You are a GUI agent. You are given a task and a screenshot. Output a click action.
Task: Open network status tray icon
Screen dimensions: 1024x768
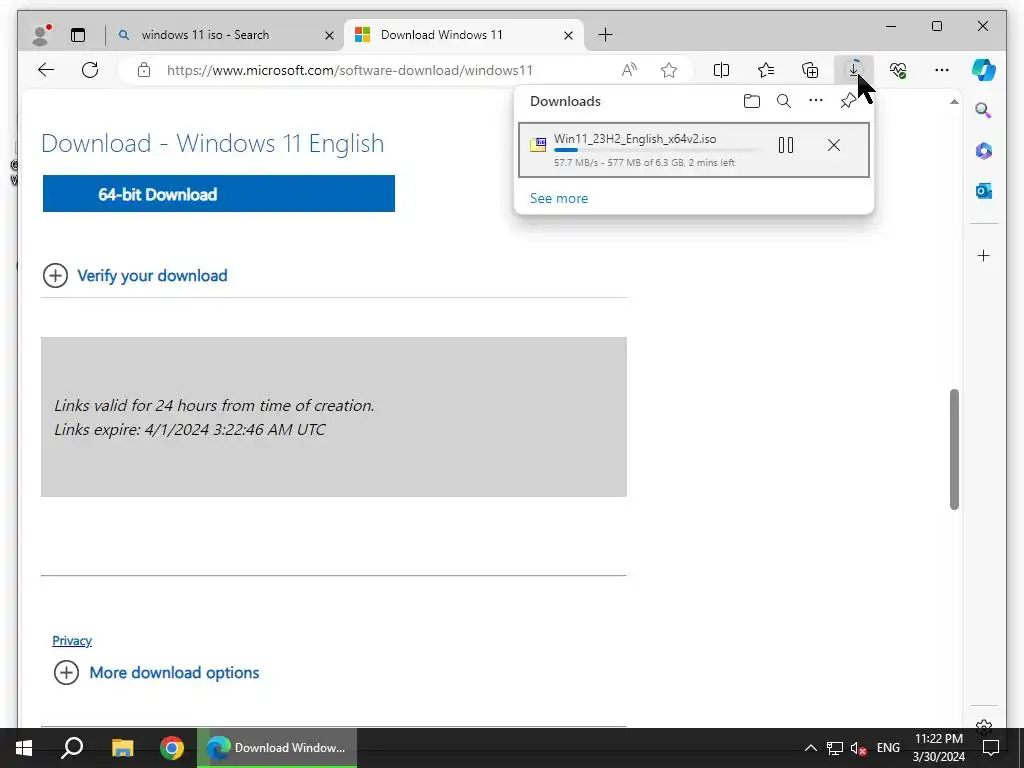[x=835, y=748]
